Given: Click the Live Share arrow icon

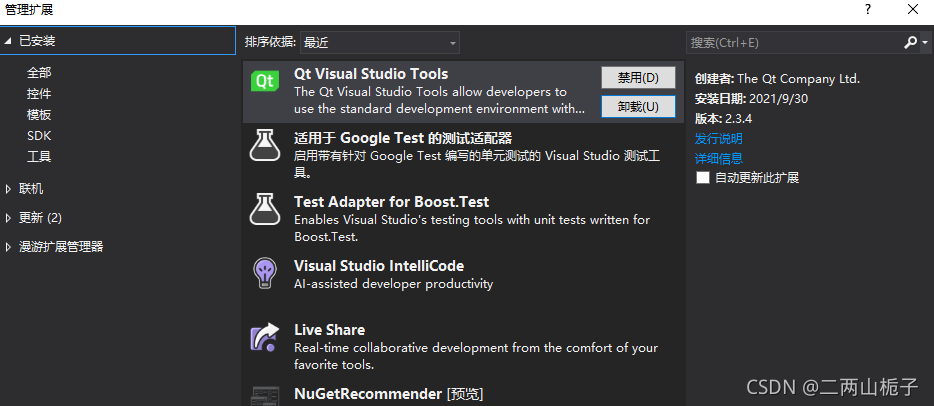Looking at the screenshot, I should pyautogui.click(x=264, y=337).
